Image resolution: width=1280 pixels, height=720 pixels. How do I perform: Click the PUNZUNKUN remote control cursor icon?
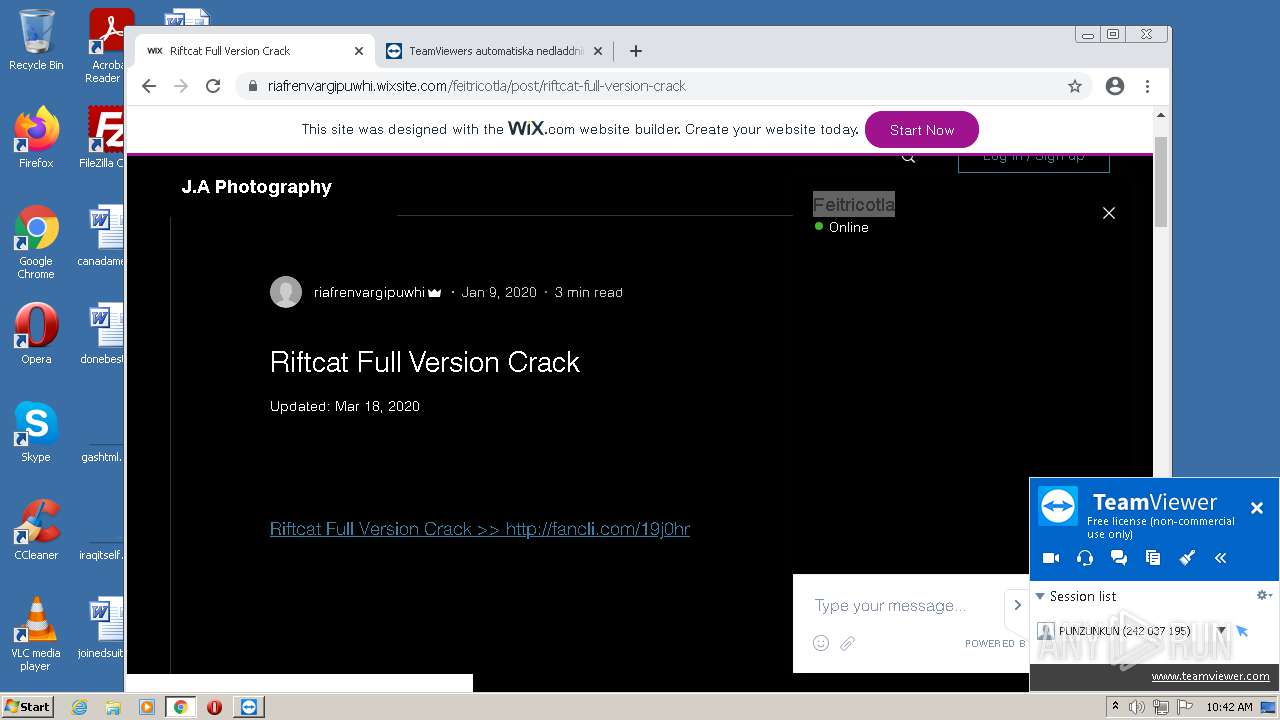1242,631
